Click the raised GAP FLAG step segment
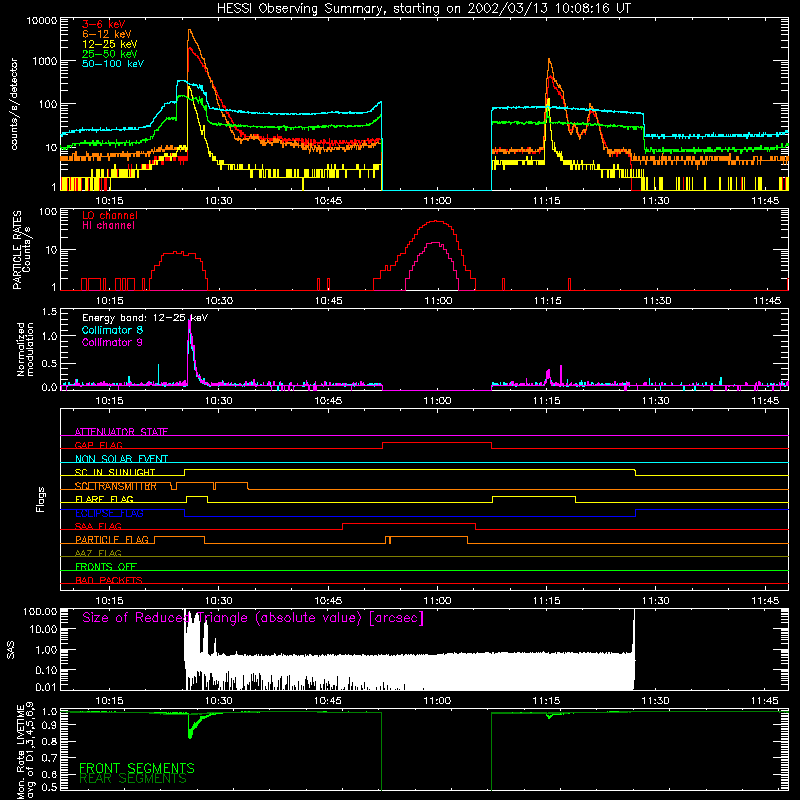Viewport: 800px width, 800px height. [437, 443]
